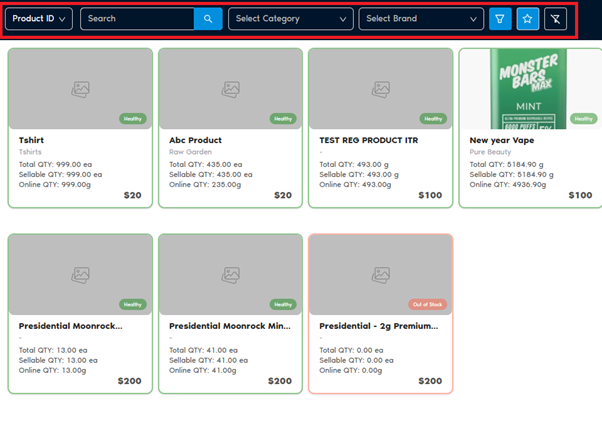Image resolution: width=602 pixels, height=428 pixels.
Task: Open the New year Vape title
Action: pyautogui.click(x=502, y=140)
